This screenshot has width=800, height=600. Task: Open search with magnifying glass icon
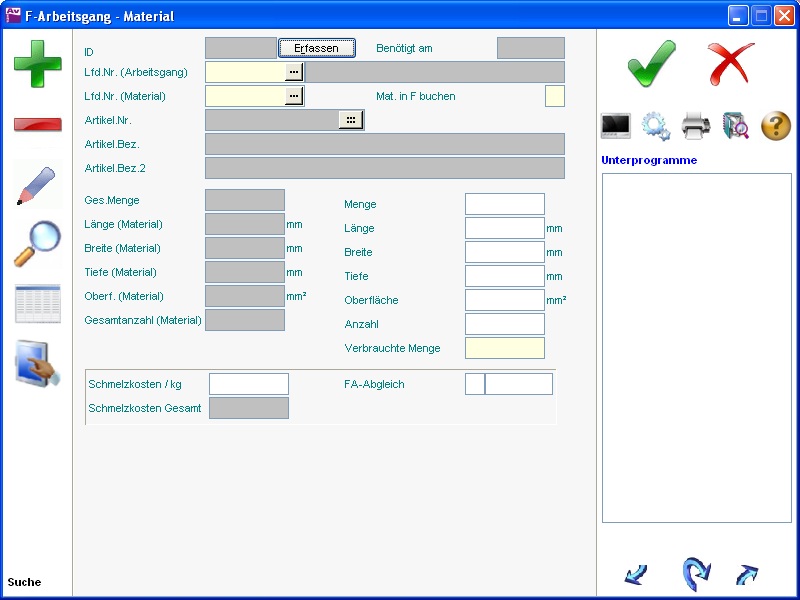tap(37, 244)
